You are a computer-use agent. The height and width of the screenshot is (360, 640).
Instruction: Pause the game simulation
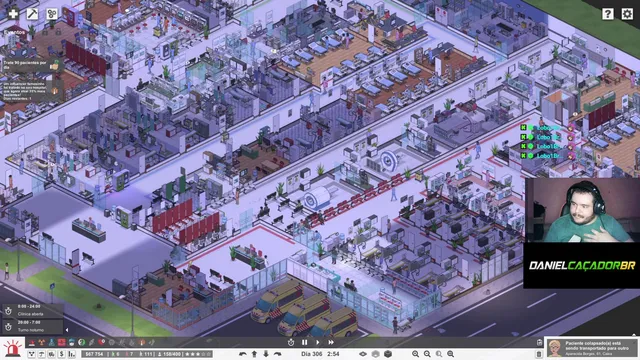click(304, 342)
